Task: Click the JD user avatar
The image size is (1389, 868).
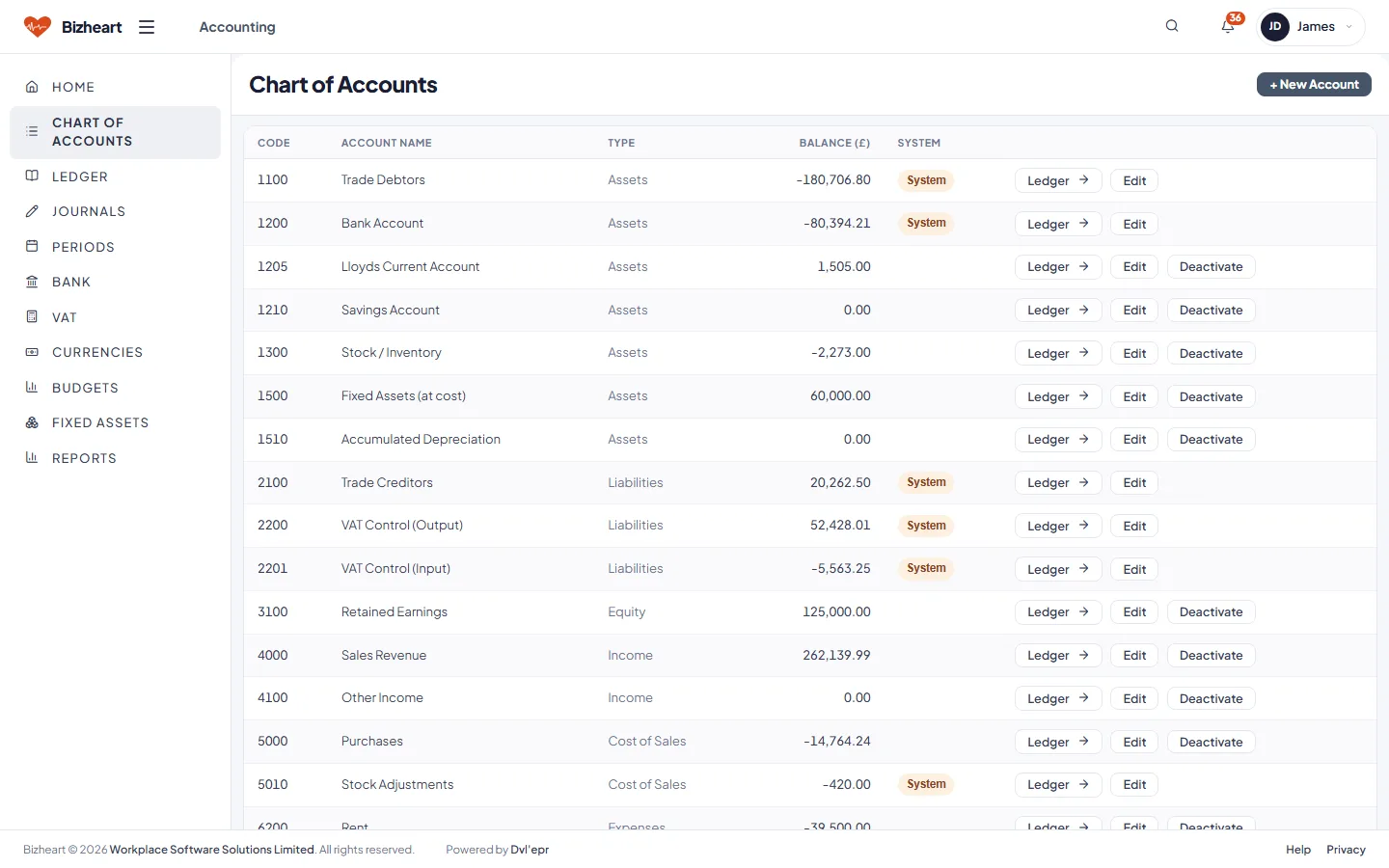Action: (x=1275, y=27)
